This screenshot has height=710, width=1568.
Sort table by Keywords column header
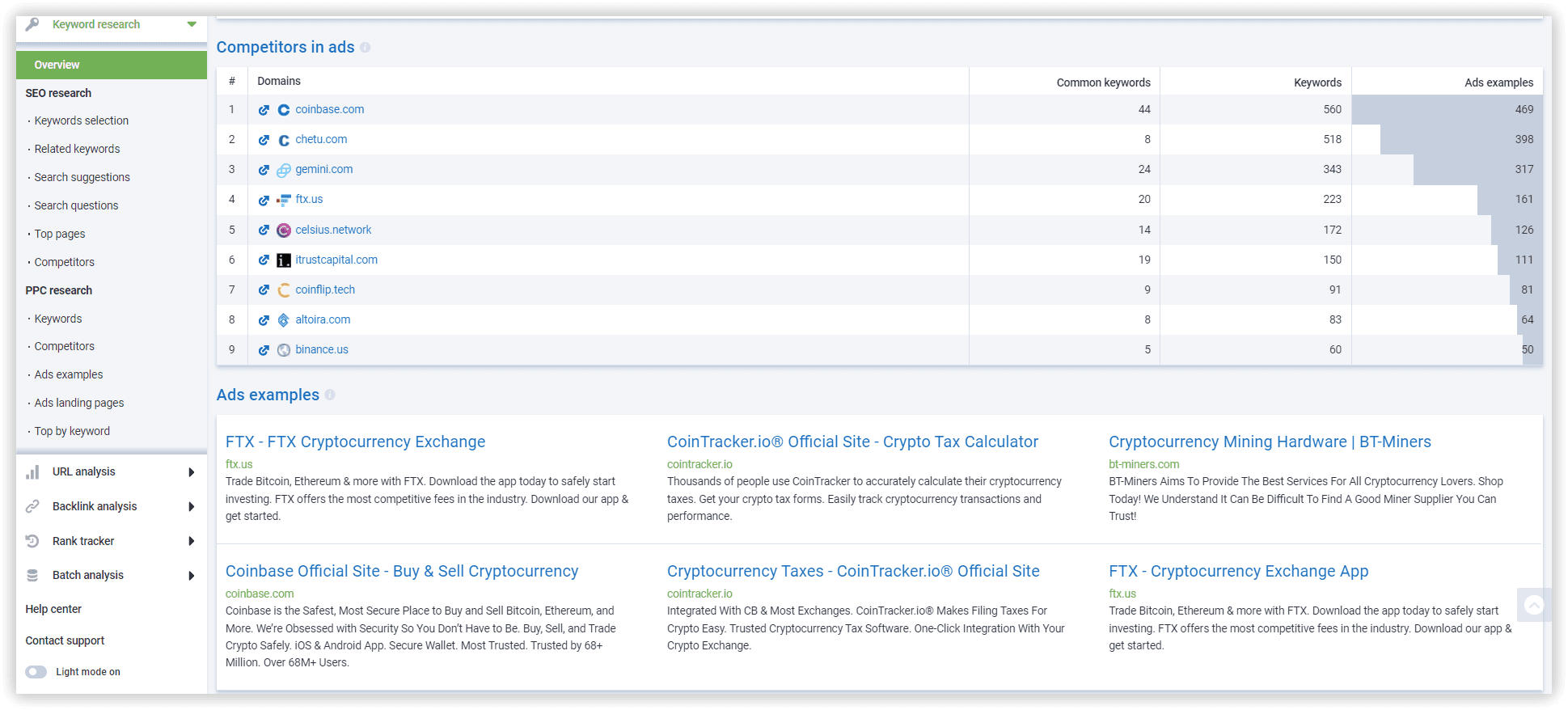1317,82
